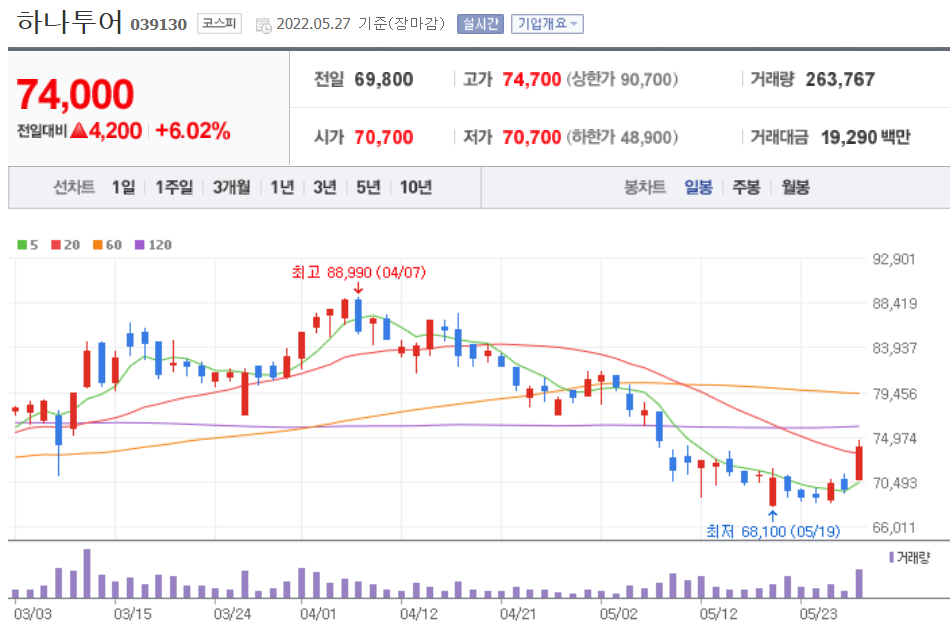Image resolution: width=950 pixels, height=627 pixels.
Task: Switch to 주봉 weekly candle chart
Action: (746, 187)
